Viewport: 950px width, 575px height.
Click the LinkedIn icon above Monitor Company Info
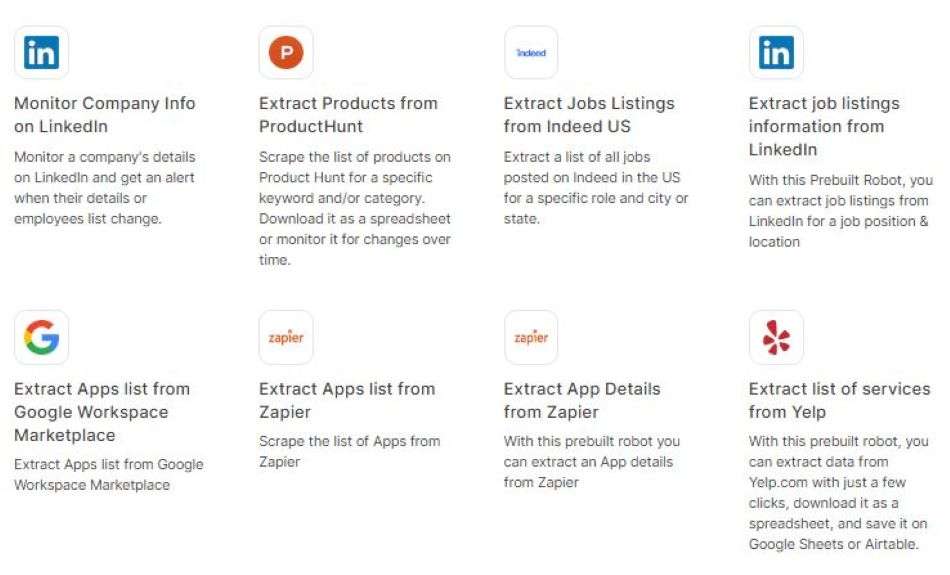[x=41, y=53]
